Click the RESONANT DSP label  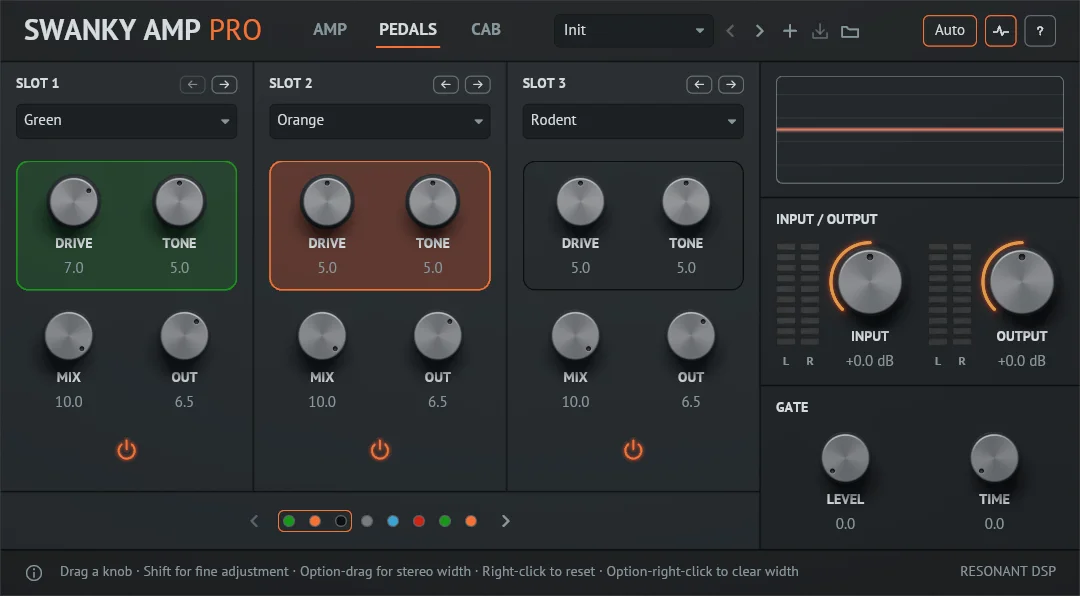point(1008,571)
